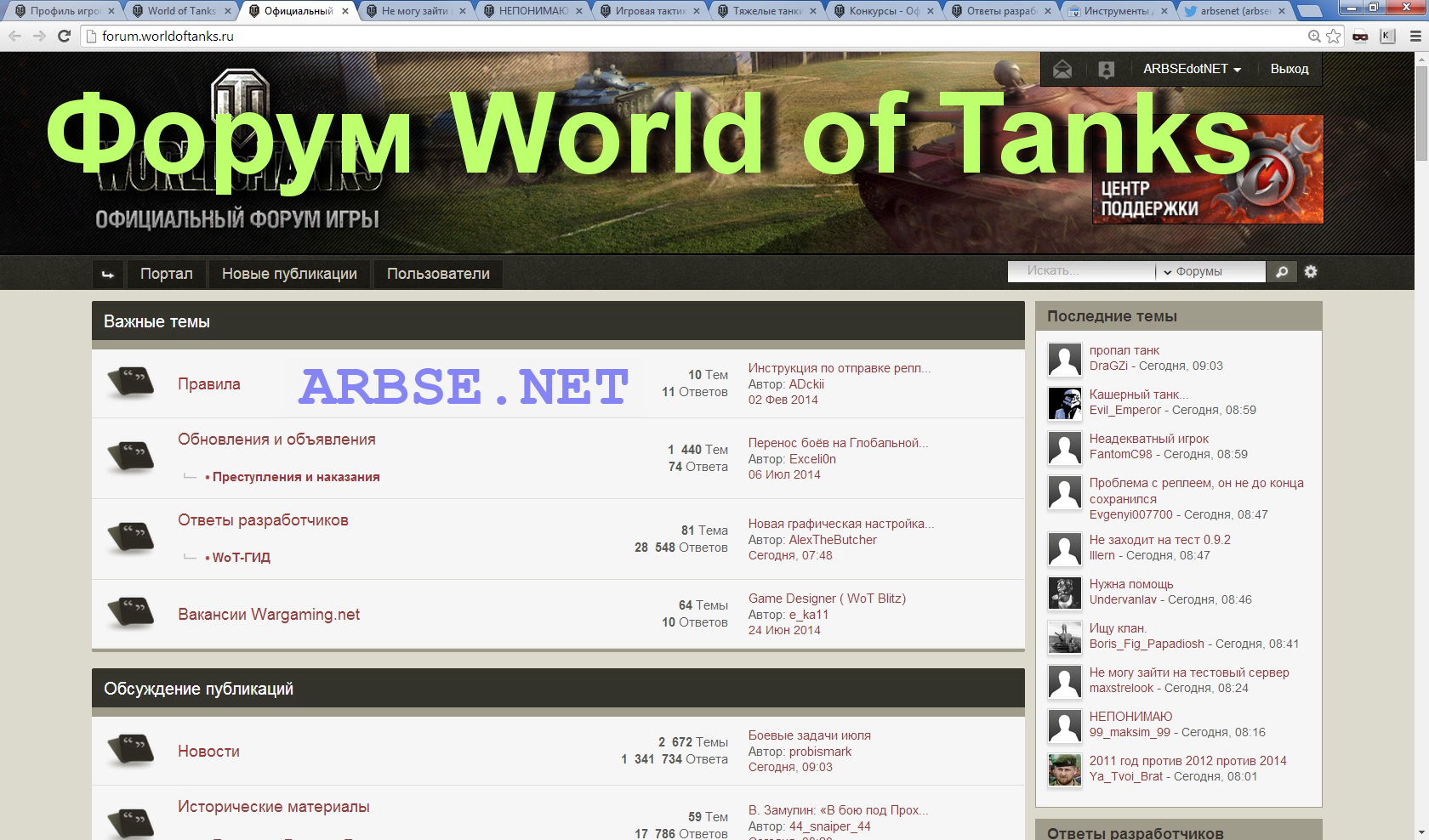
Task: Reload the page with refresh icon
Action: pyautogui.click(x=64, y=37)
